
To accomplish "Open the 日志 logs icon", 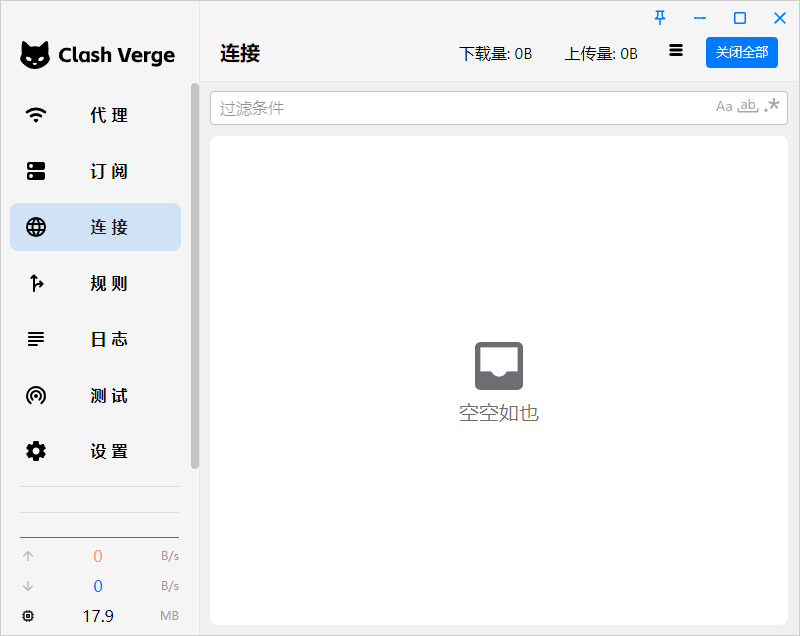I will pyautogui.click(x=36, y=339).
